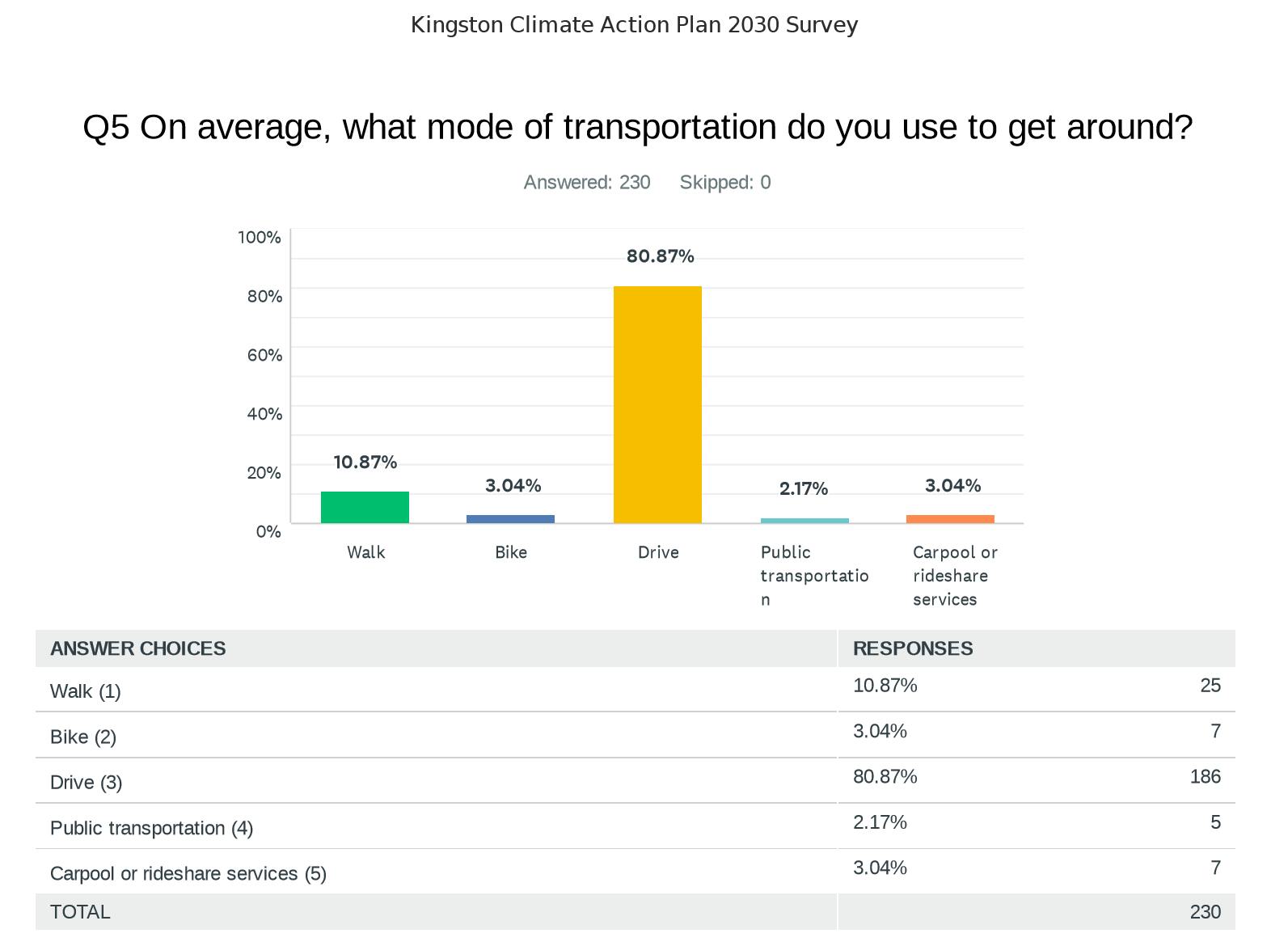Click the TOTAL row label
This screenshot has height=946, width=1288.
[80, 912]
